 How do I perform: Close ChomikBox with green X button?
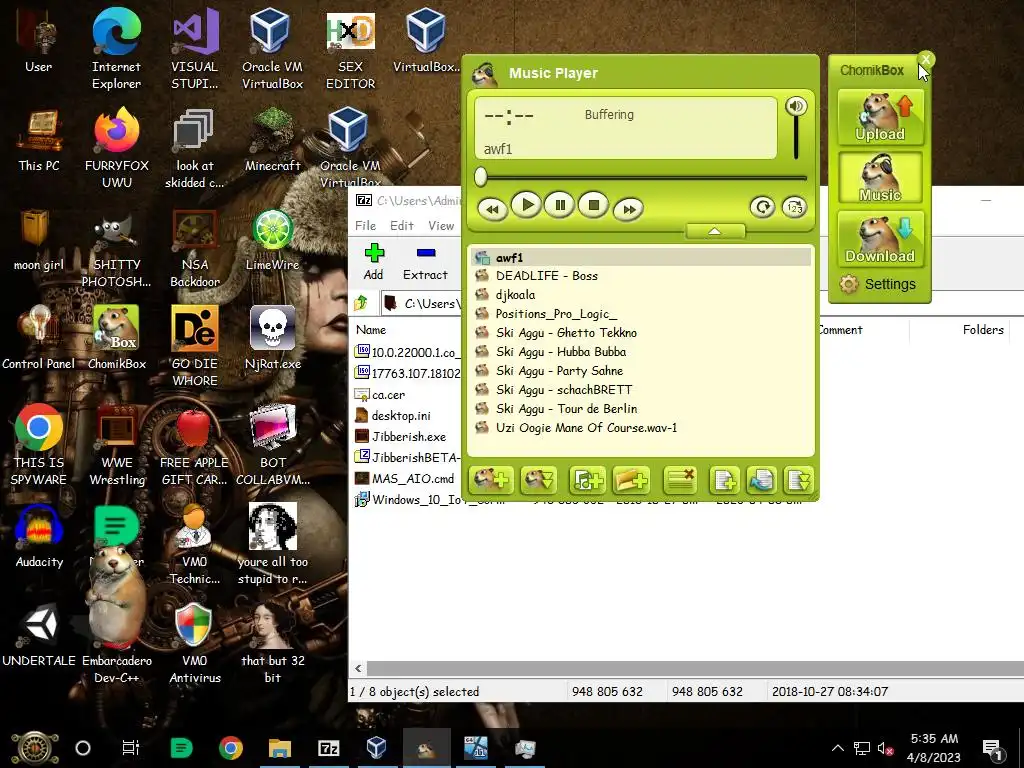pos(925,59)
